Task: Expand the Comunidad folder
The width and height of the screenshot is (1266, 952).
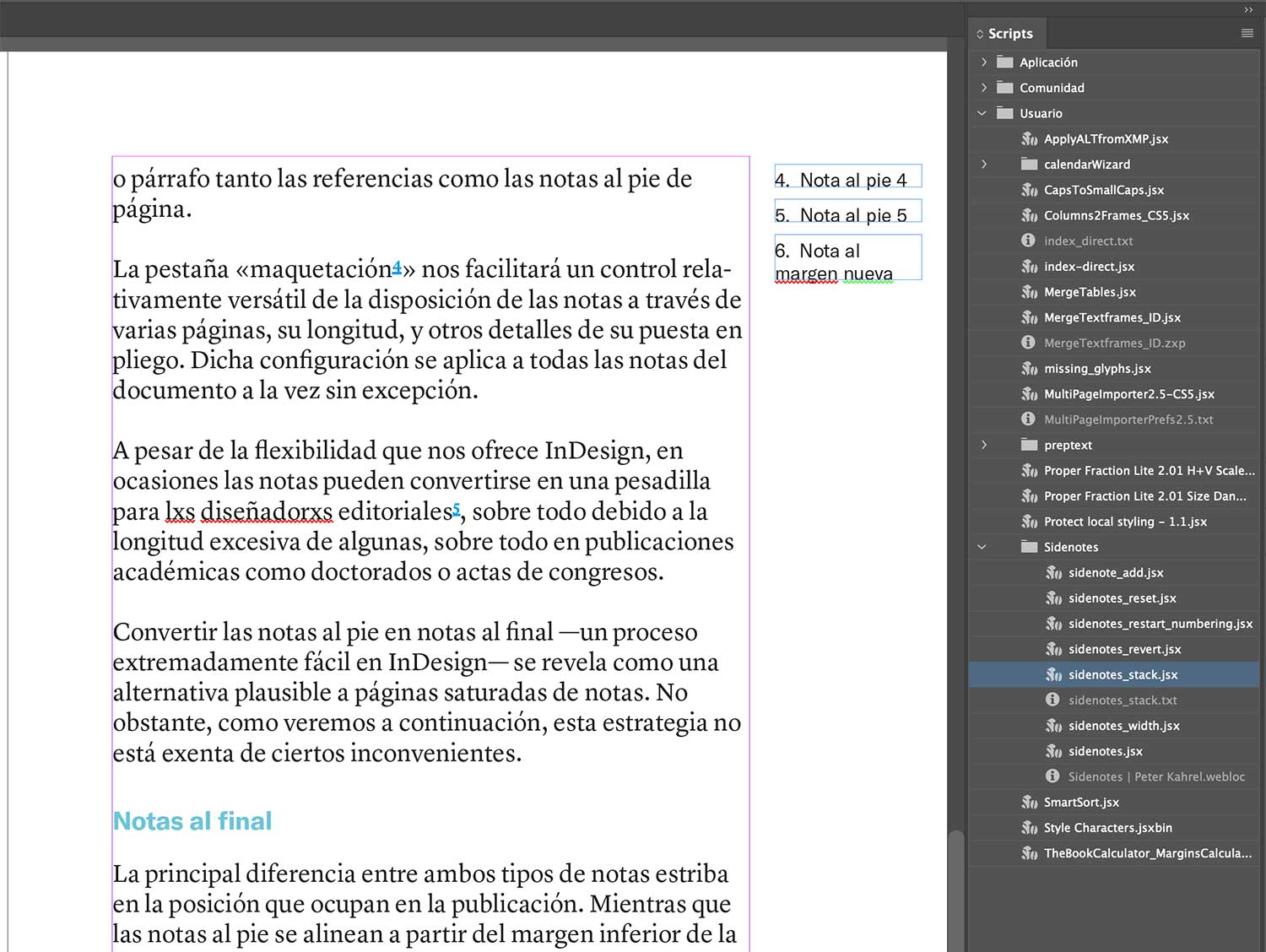Action: [x=983, y=87]
